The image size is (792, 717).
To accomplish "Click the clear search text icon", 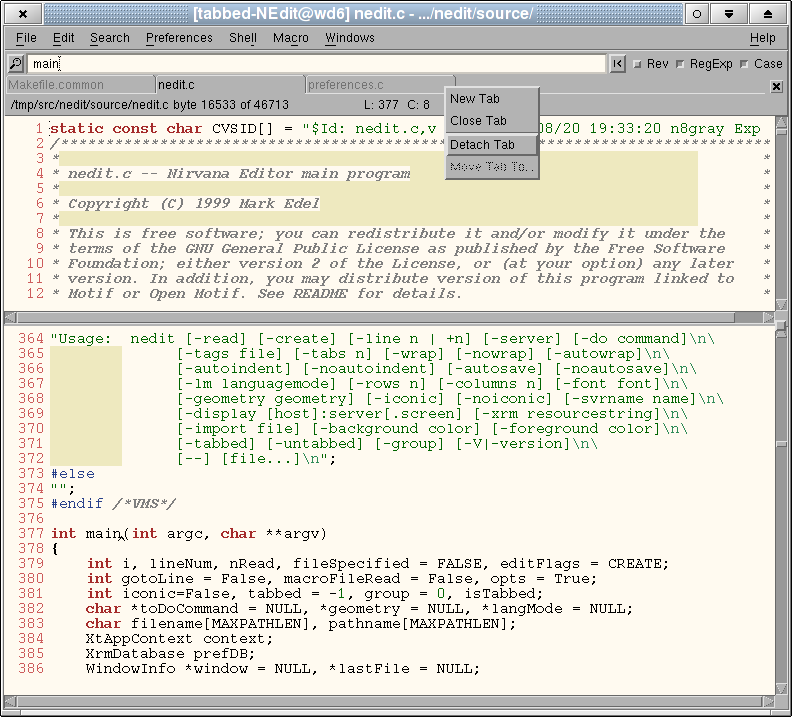I will point(618,64).
